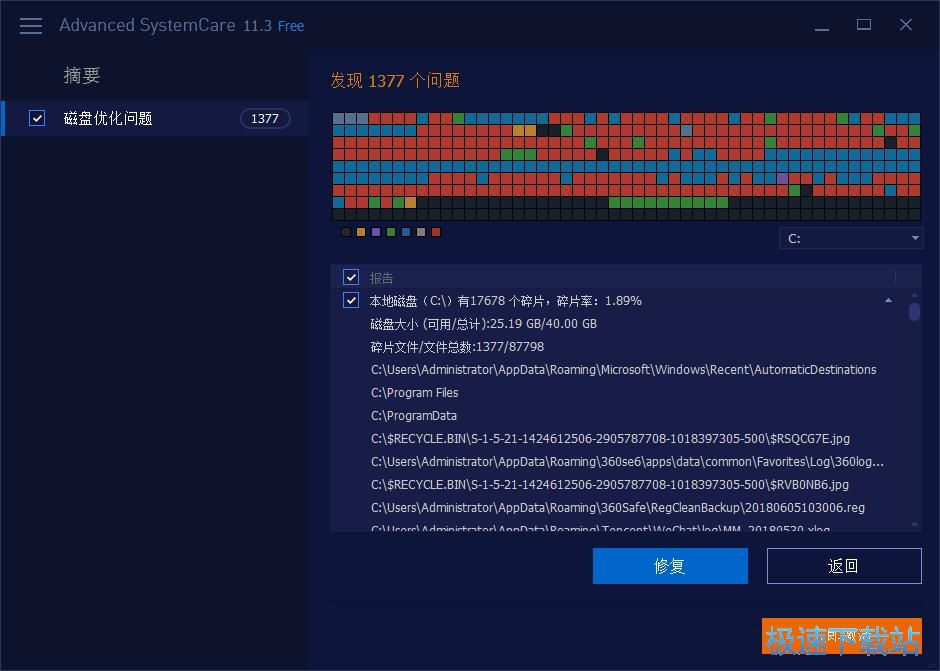Click the 1377 count badge
The image size is (940, 671).
point(265,119)
